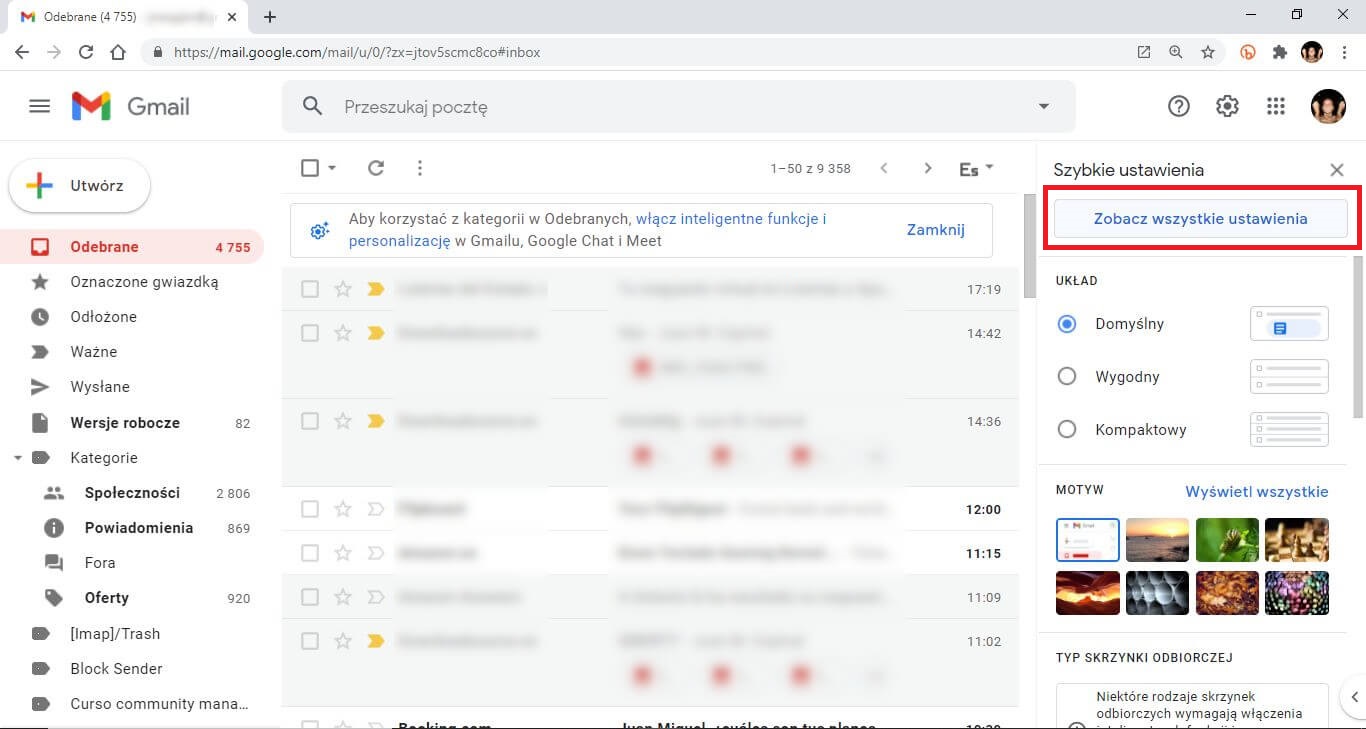Open browser extensions puzzle icon
Image resolution: width=1366 pixels, height=729 pixels.
1280,52
